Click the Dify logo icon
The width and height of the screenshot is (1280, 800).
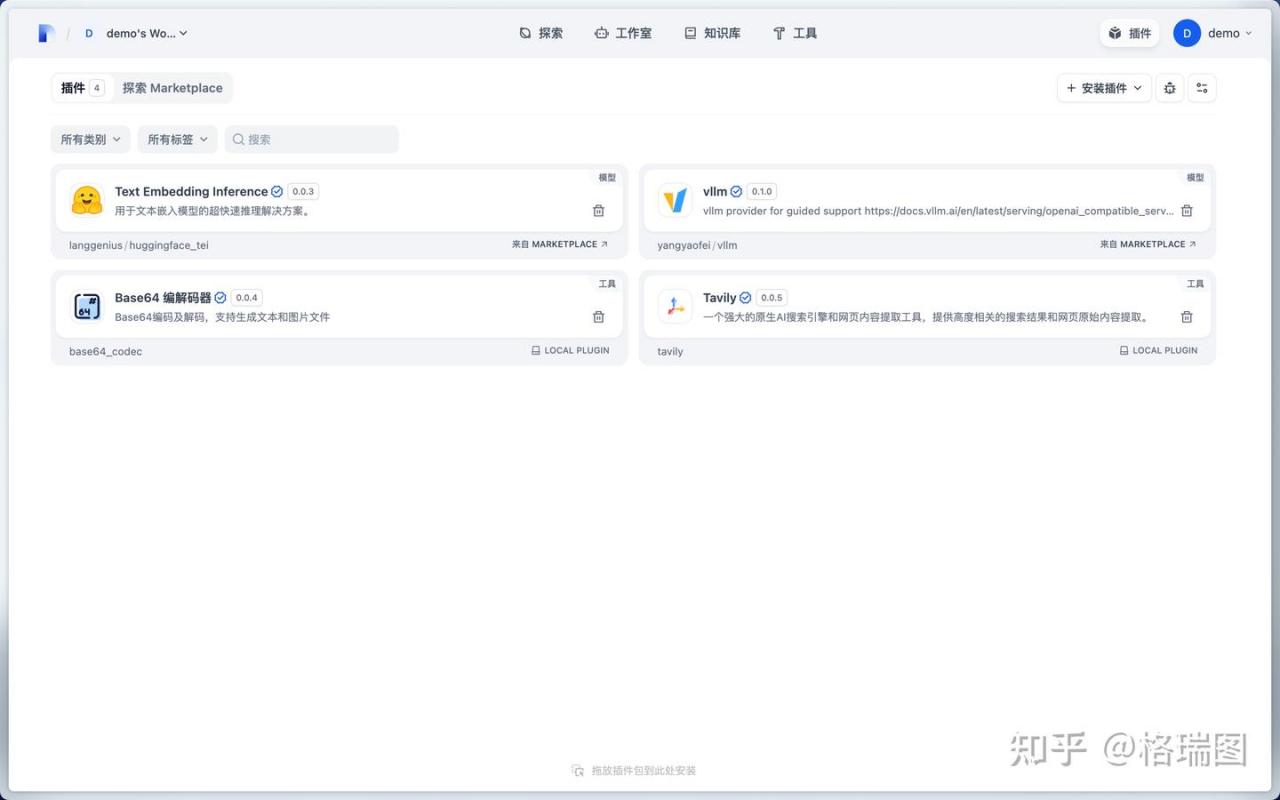tap(46, 33)
